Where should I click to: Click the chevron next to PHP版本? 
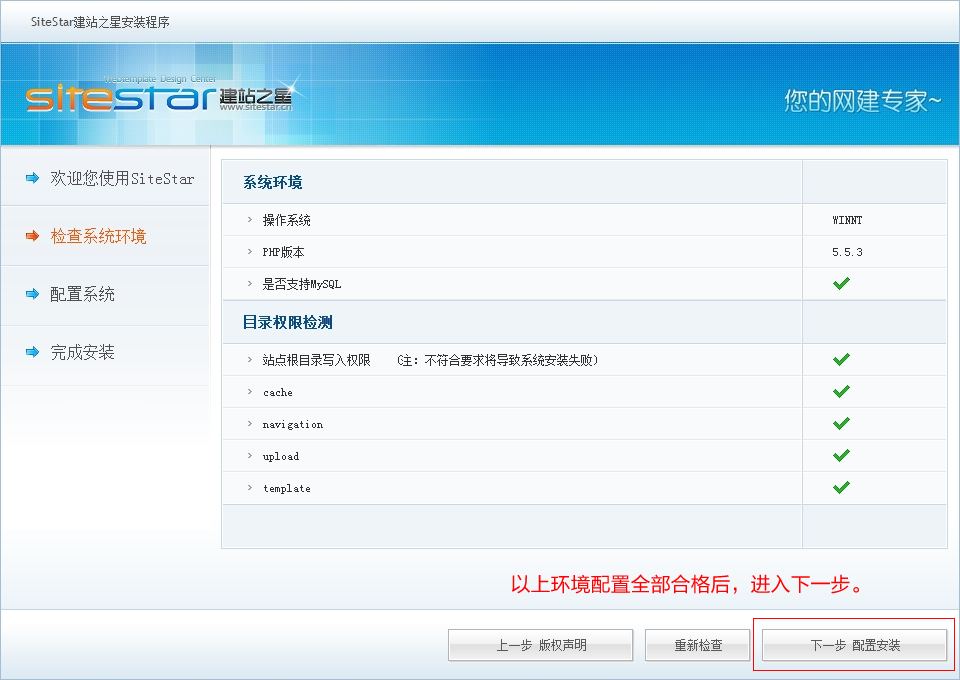tap(250, 252)
